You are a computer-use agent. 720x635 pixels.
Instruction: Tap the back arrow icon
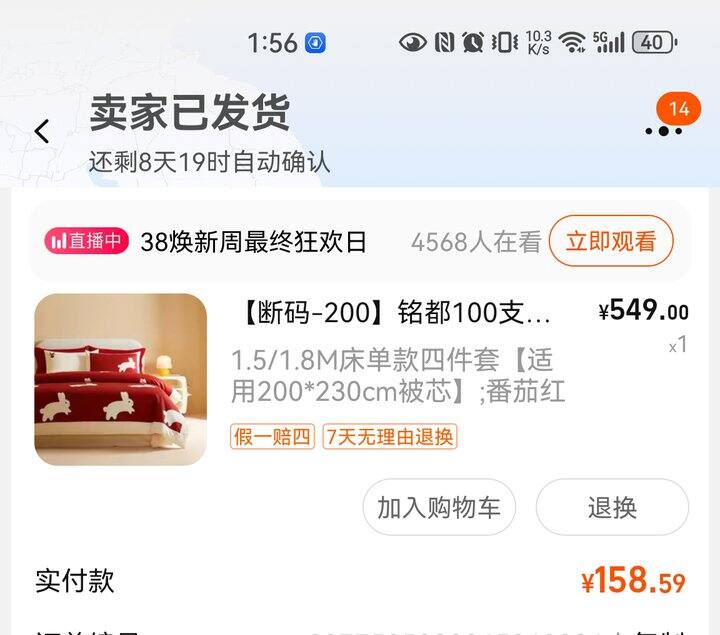pos(42,131)
